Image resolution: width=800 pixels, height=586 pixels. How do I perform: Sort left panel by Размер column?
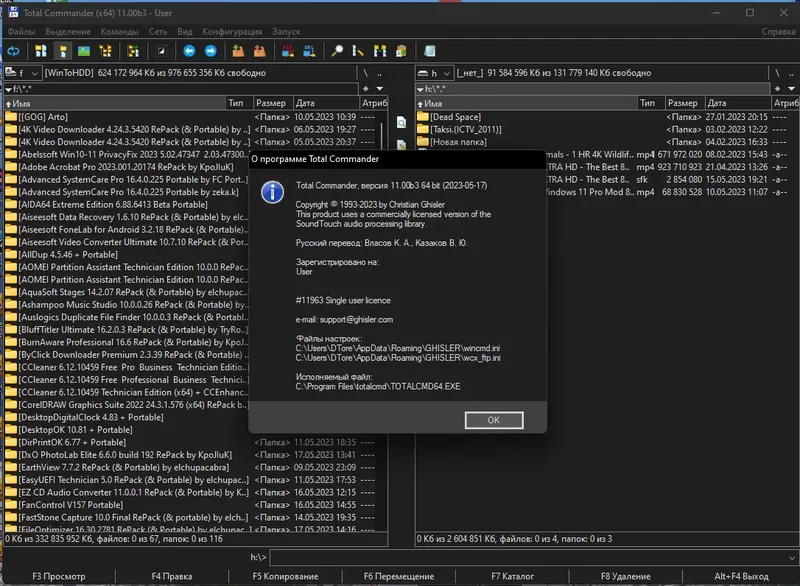(272, 103)
